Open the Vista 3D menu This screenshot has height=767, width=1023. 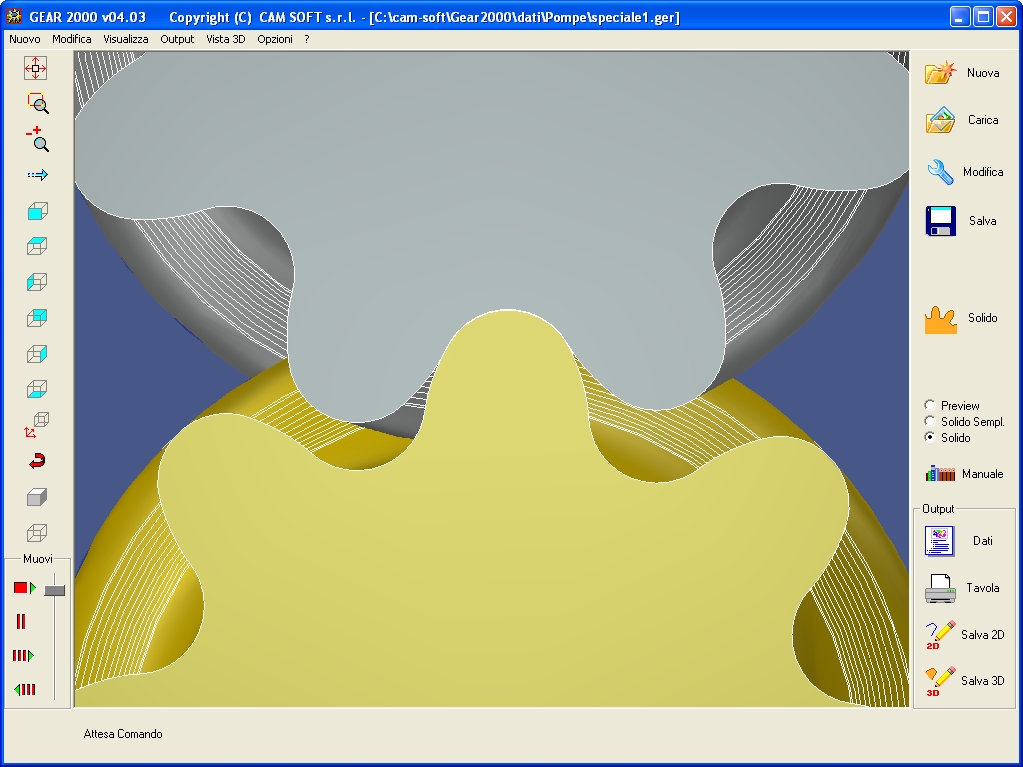(226, 39)
